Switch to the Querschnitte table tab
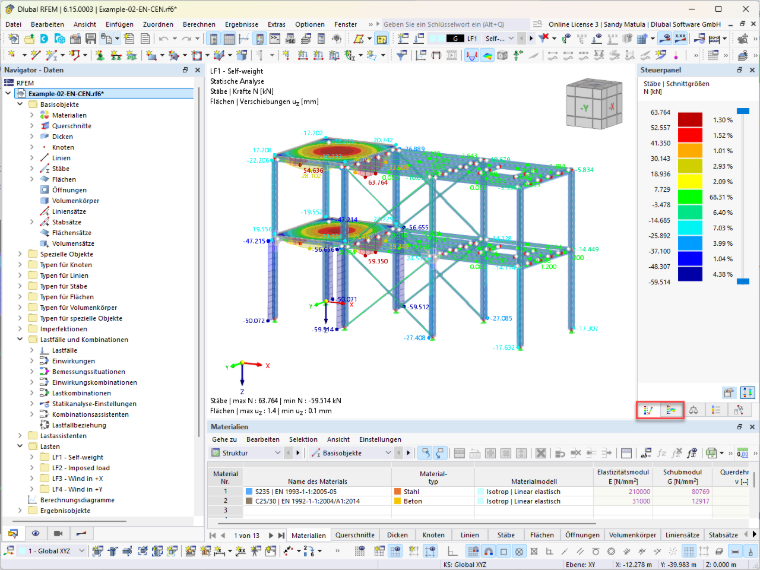This screenshot has height=570, width=760. (x=355, y=535)
